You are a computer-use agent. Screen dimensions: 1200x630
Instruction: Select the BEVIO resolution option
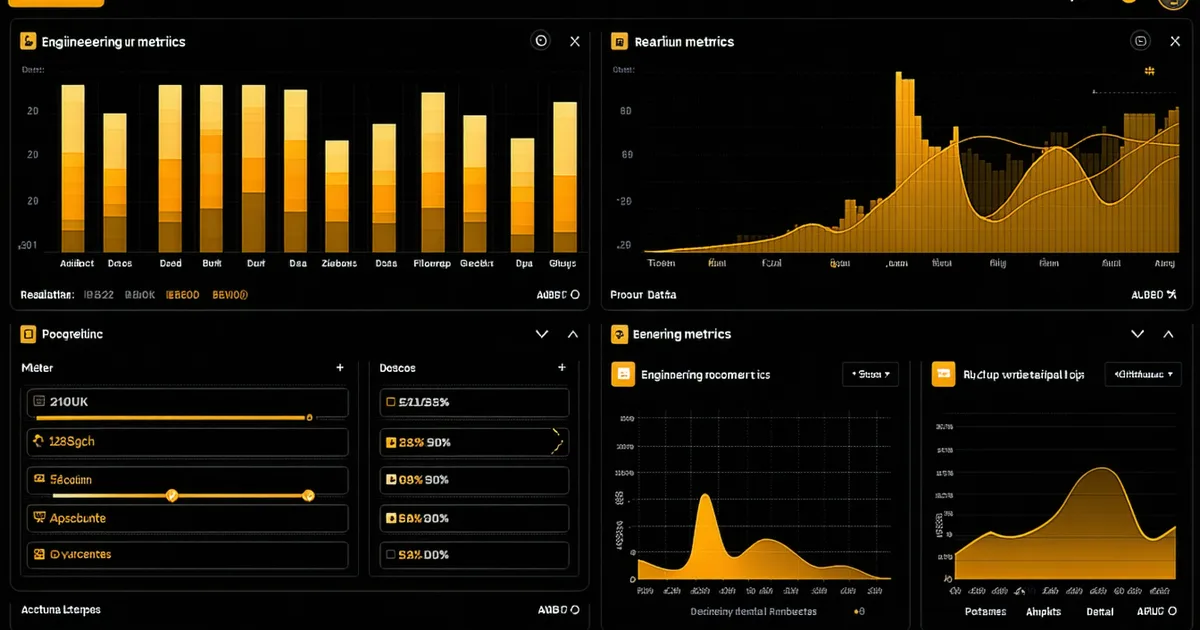tap(230, 295)
